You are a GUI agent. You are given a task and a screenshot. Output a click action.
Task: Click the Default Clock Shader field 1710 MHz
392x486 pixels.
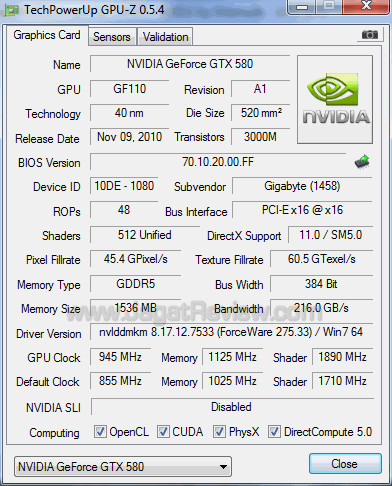click(x=342, y=381)
